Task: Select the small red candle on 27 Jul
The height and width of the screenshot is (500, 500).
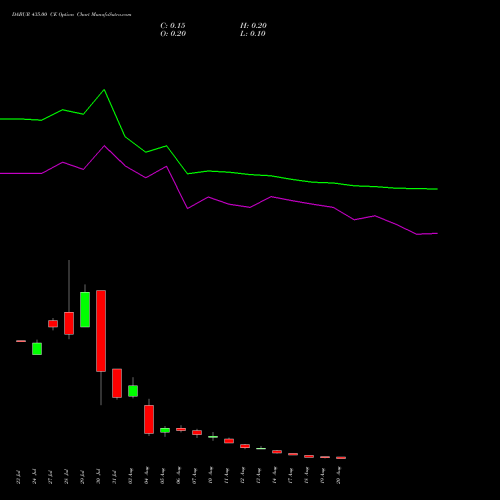Action: 53,324
